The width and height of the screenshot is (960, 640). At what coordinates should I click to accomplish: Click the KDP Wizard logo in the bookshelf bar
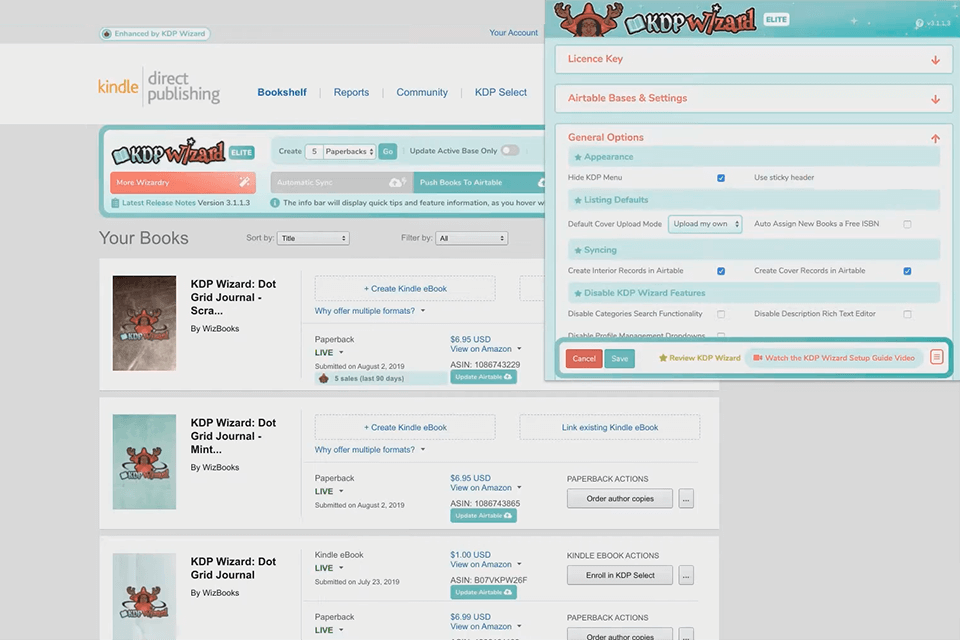pos(168,151)
